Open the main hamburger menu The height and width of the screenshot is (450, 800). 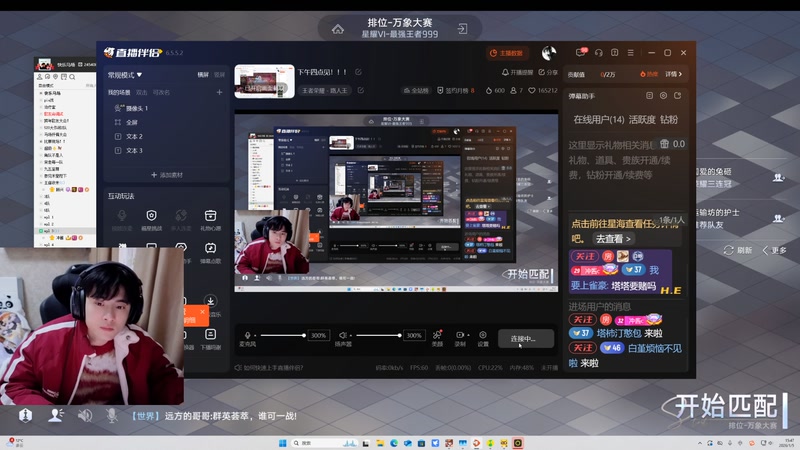click(x=631, y=53)
